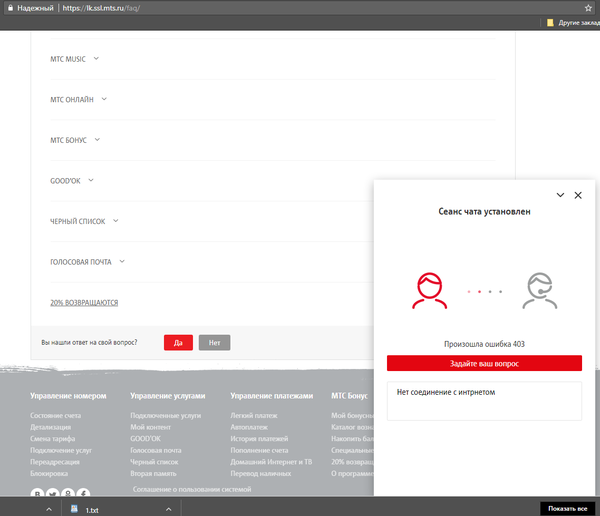Click the Twitter social icon in footer
Viewport: 600px width, 516px height.
(54, 494)
